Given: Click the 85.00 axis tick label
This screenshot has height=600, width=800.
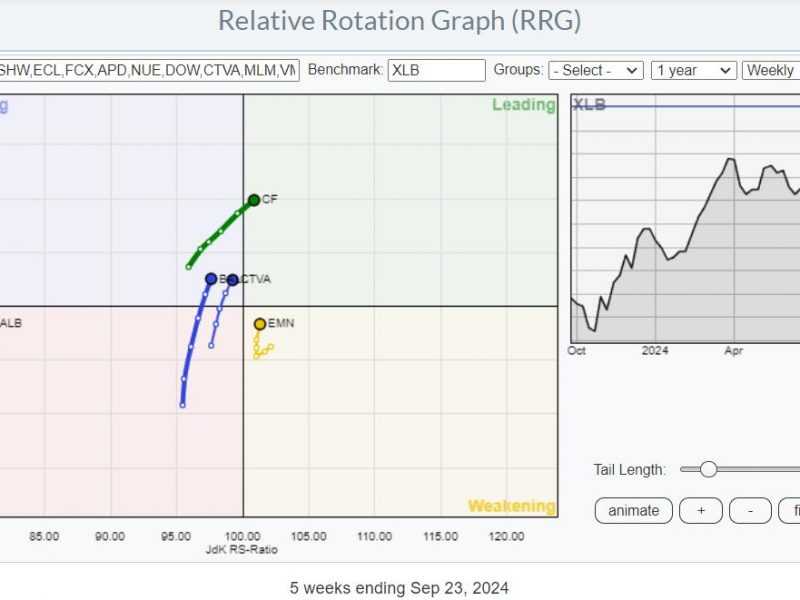Looking at the screenshot, I should tap(44, 536).
